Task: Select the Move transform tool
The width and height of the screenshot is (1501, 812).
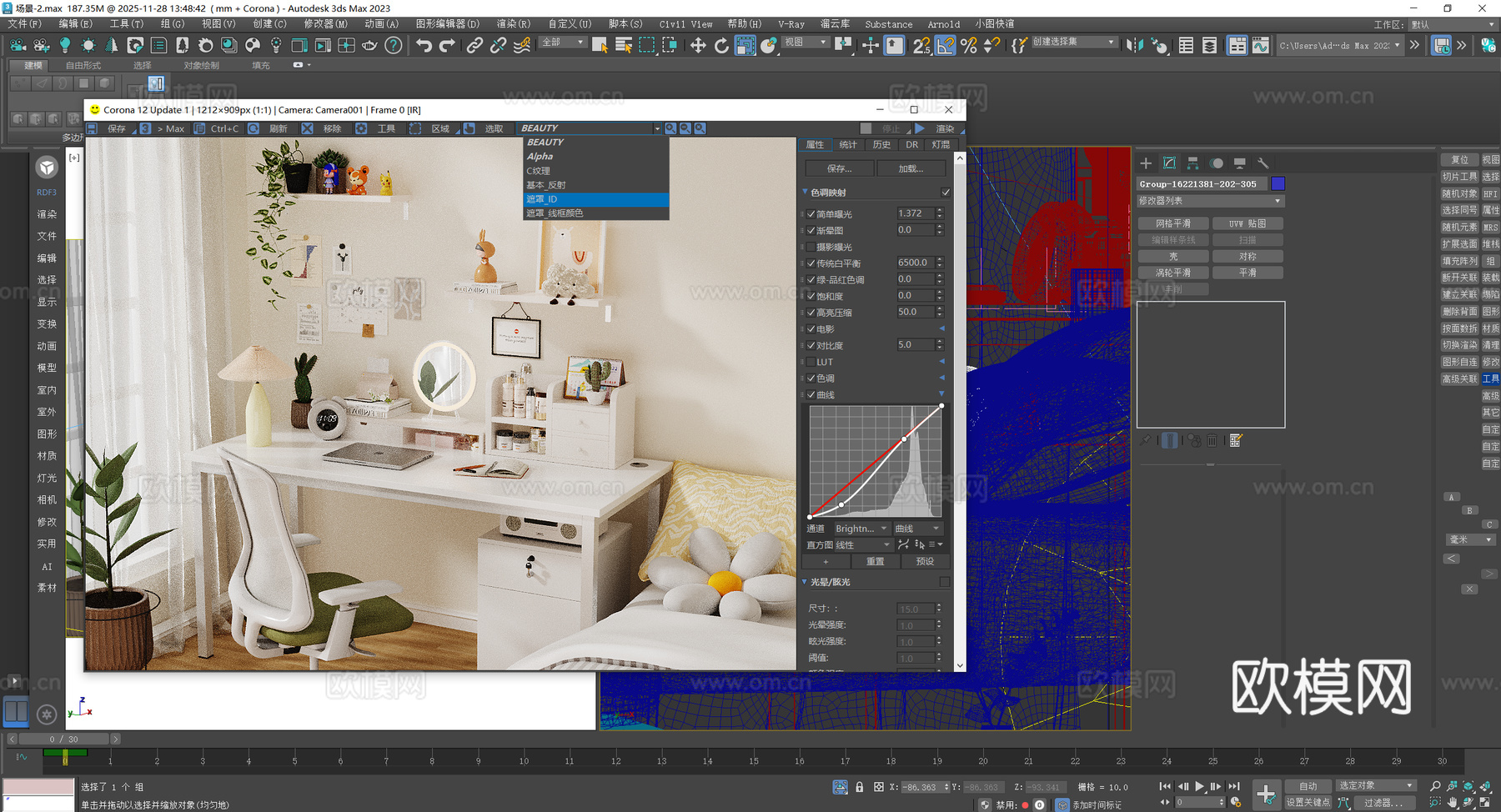Action: pyautogui.click(x=698, y=45)
